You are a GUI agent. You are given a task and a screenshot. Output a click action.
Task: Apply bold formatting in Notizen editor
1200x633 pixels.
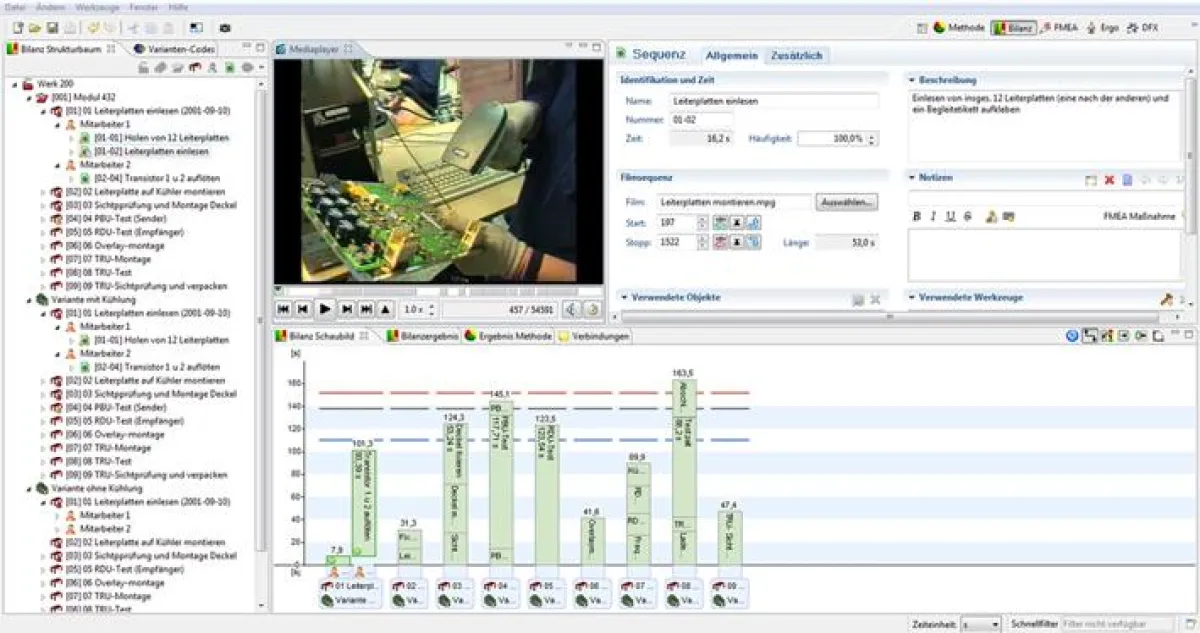(x=916, y=216)
